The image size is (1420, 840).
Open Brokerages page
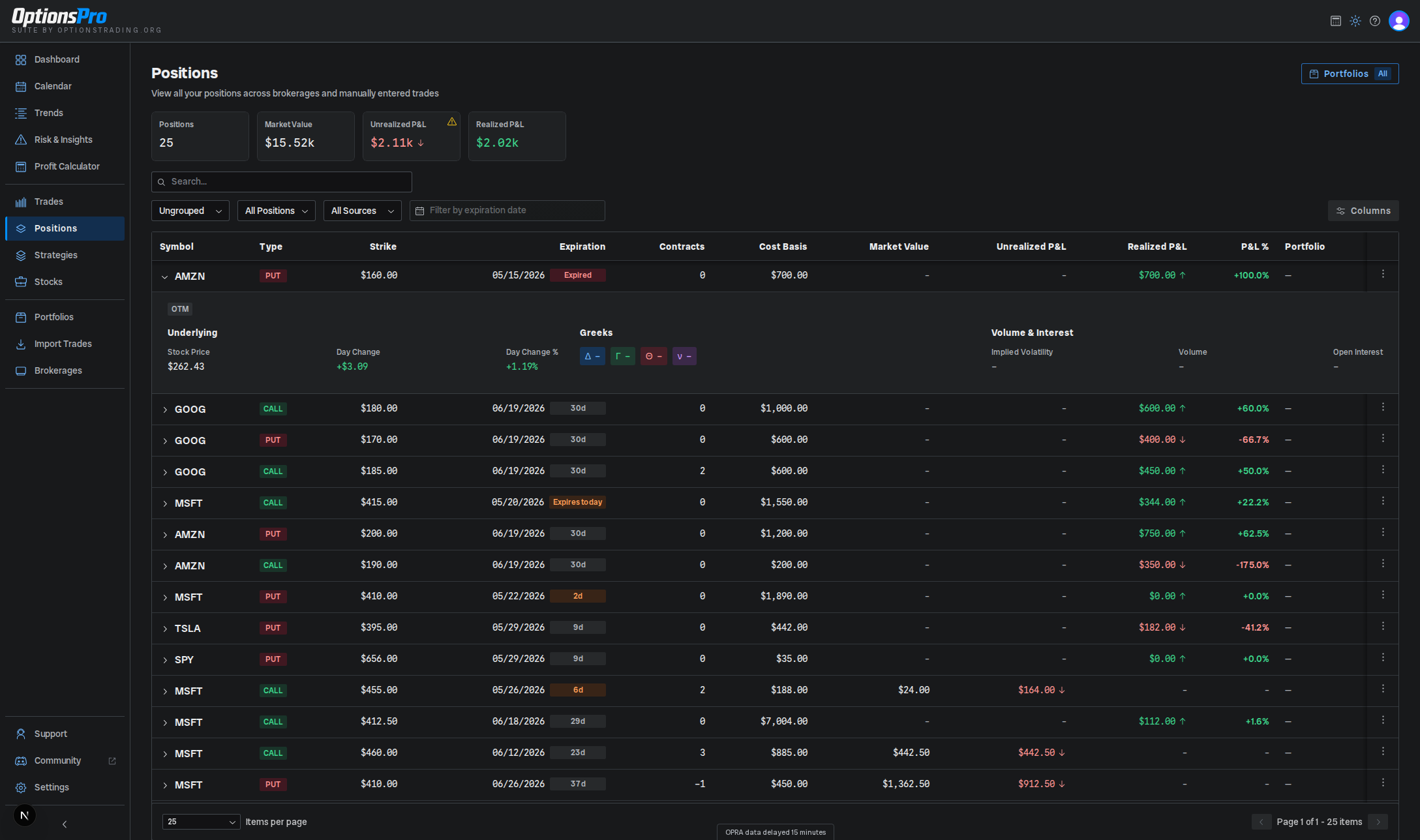(65, 370)
